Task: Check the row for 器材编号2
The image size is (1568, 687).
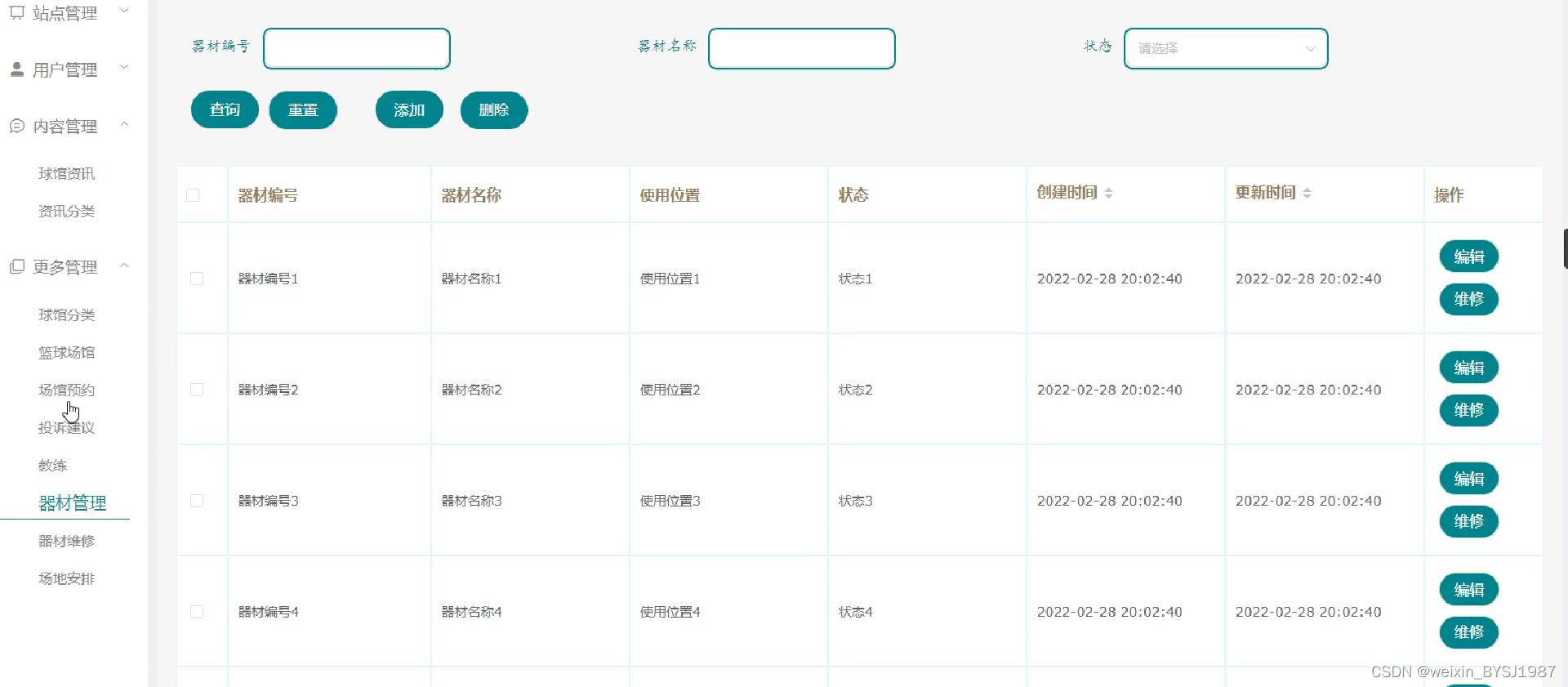Action: [197, 390]
